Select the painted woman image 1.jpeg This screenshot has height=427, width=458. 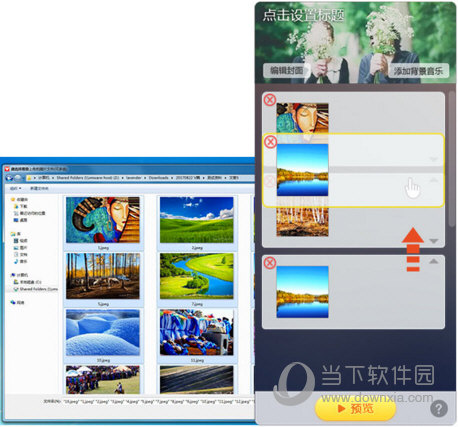pyautogui.click(x=103, y=220)
